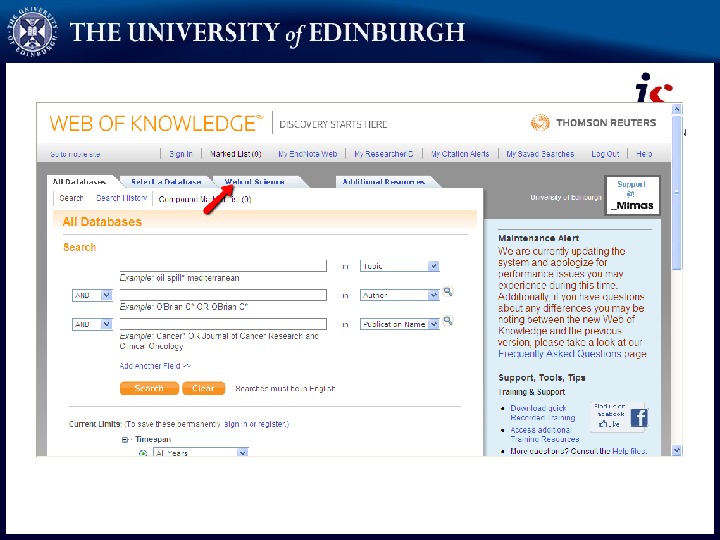This screenshot has width=720, height=540.
Task: Click the orange Search button
Action: click(x=149, y=388)
